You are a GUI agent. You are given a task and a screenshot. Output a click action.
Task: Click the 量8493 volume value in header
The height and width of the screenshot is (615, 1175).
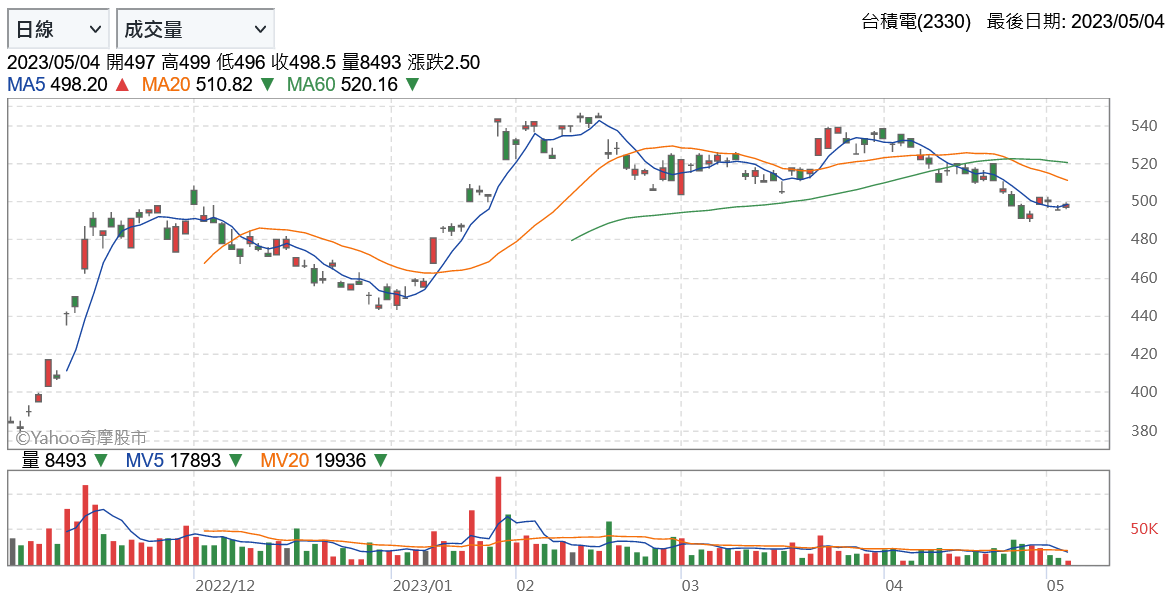371,62
